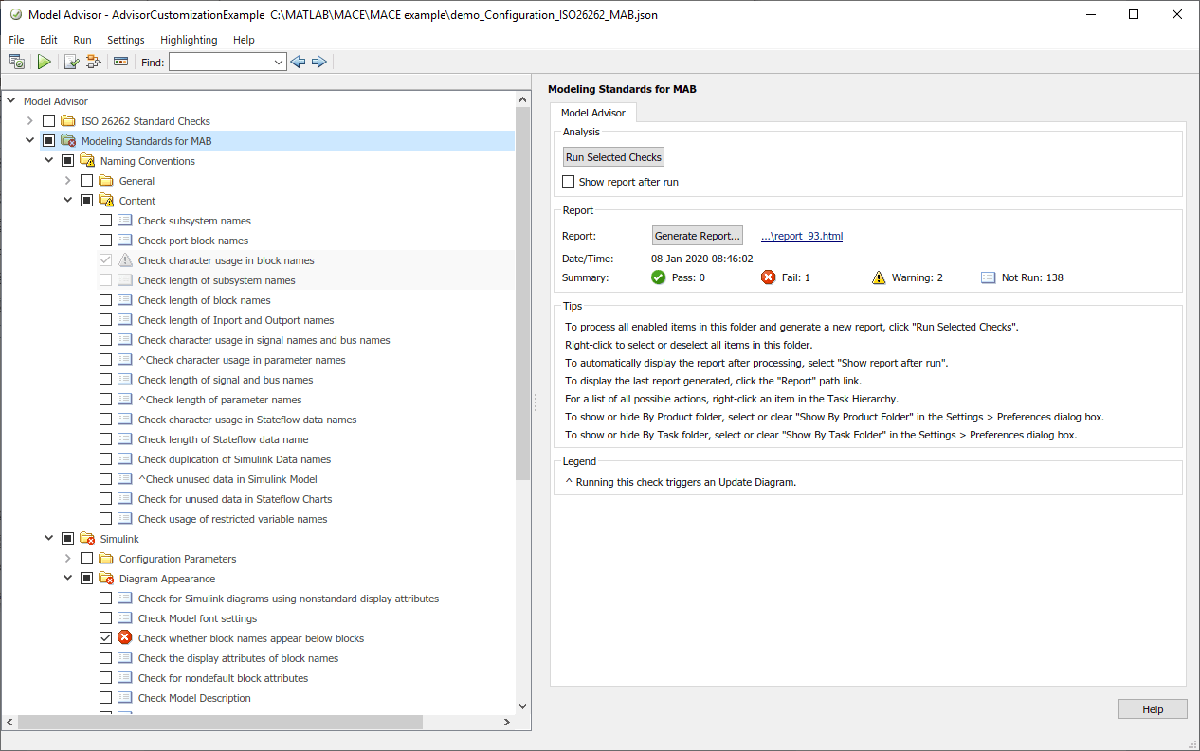Click the Model Advisor dashboard toolbar icon
The image size is (1200, 751).
click(x=121, y=62)
